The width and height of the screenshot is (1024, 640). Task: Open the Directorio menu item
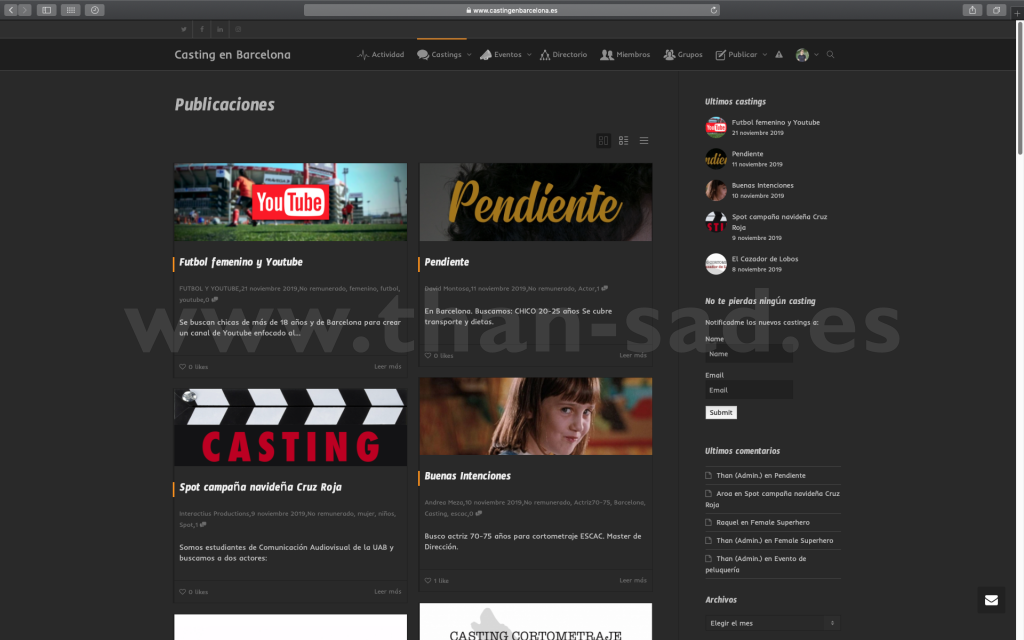point(564,55)
